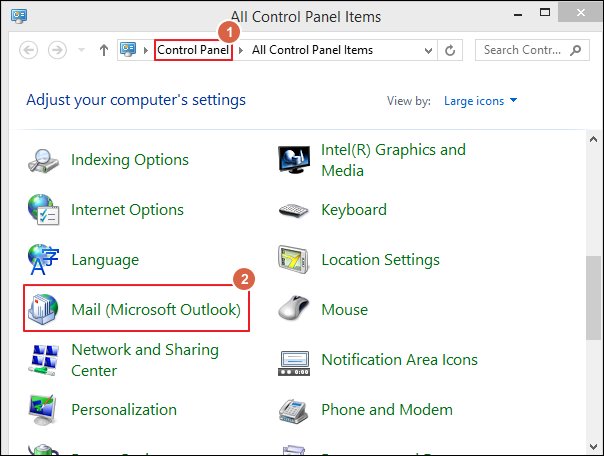Open the Keyboard link

tap(354, 210)
